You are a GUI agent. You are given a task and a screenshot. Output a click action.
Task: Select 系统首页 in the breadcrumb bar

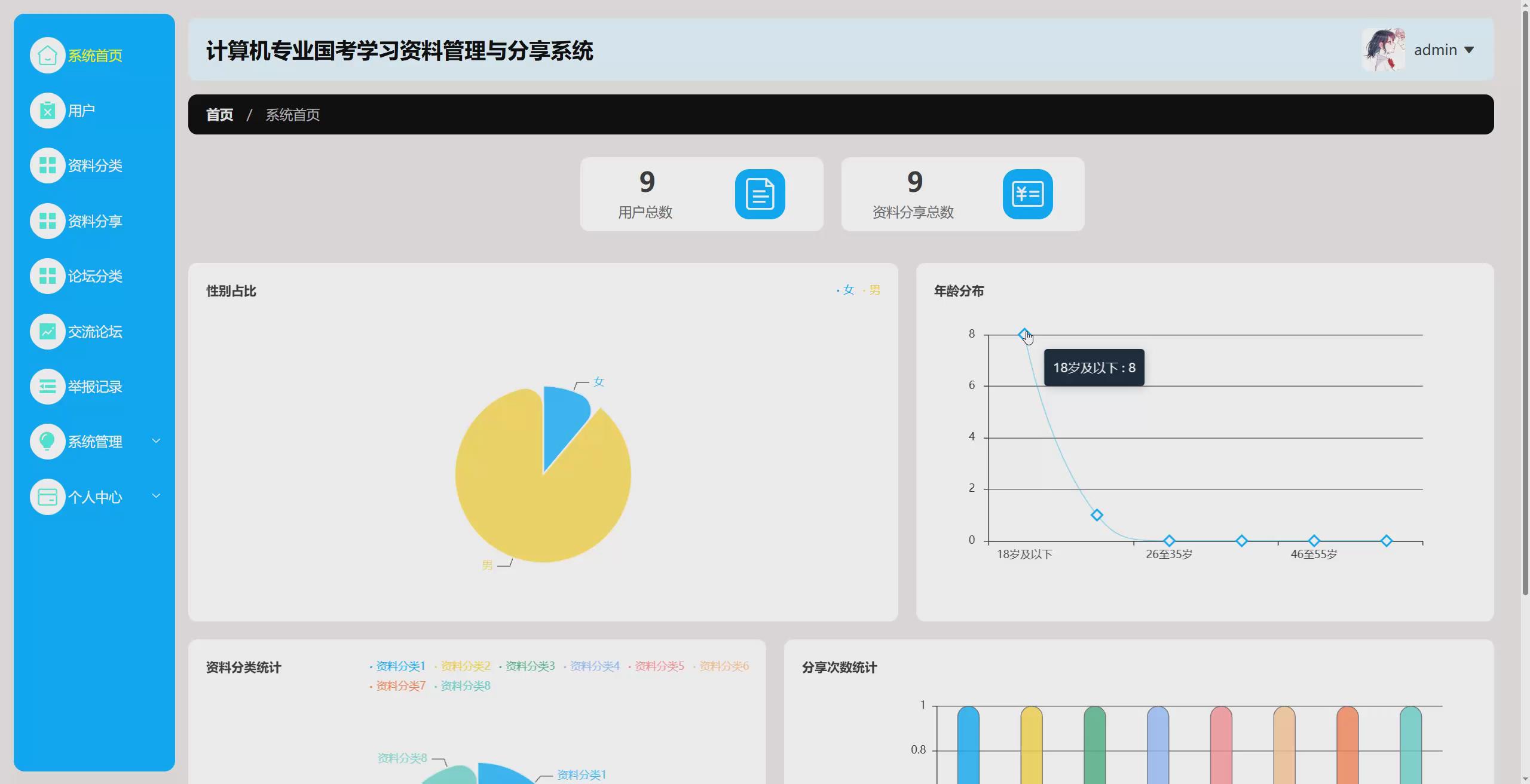click(x=292, y=114)
